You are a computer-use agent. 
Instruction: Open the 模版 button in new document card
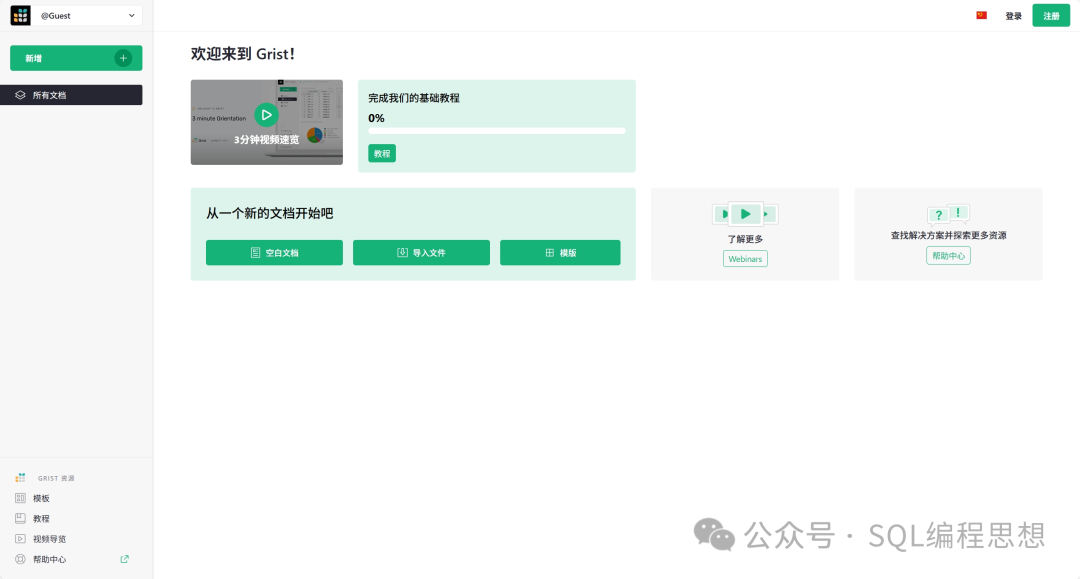point(560,253)
